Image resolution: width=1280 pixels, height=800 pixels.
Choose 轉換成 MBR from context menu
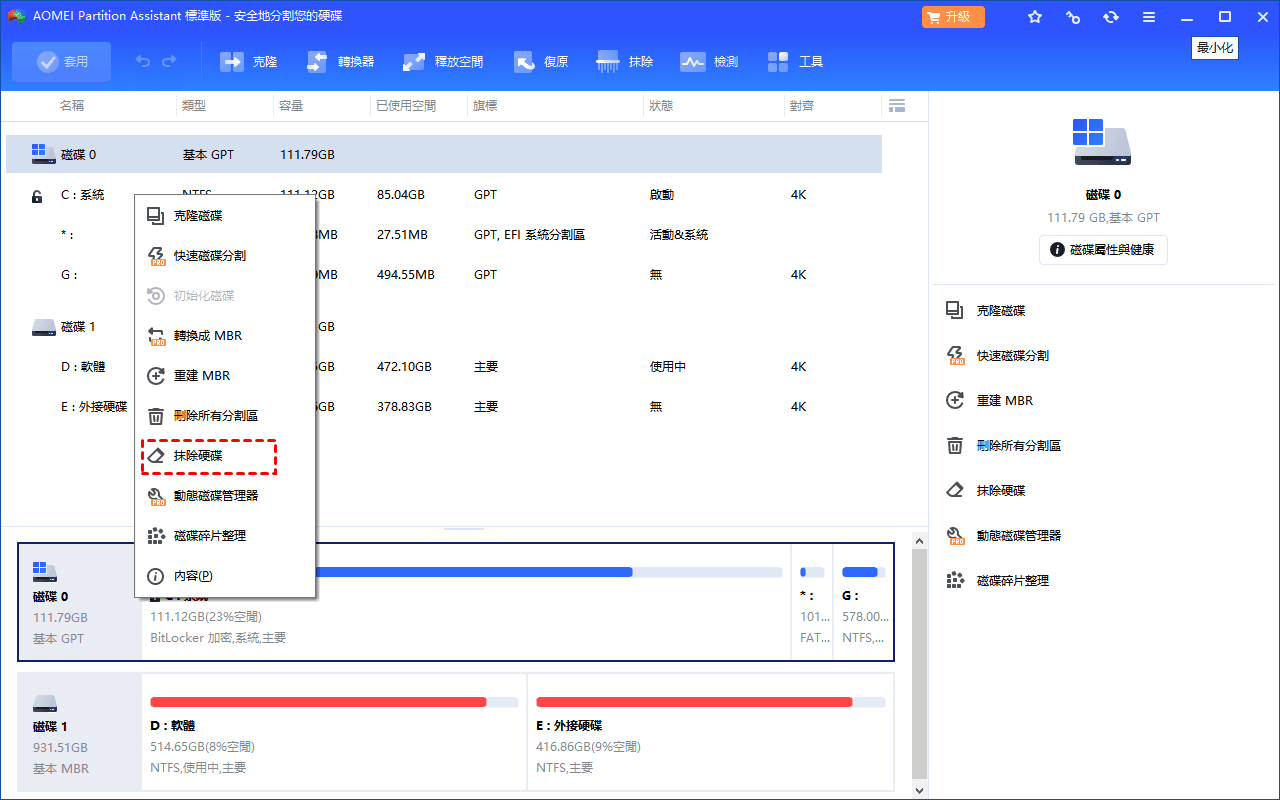[x=225, y=336]
